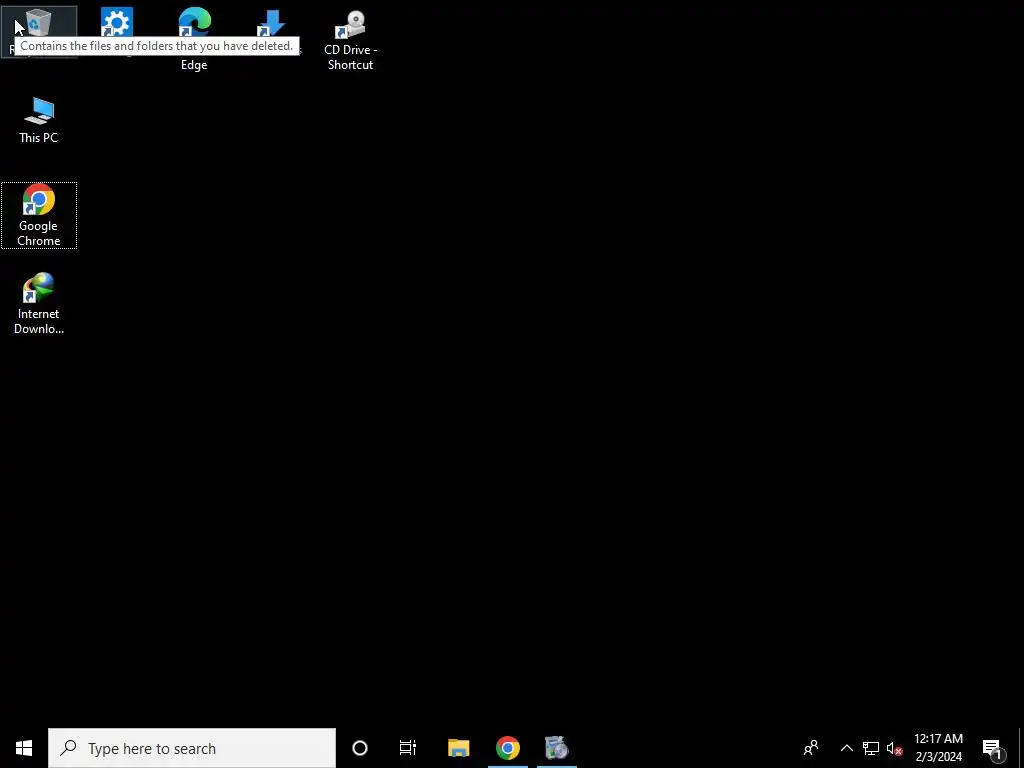Select the Recycle Bin desktop icon
The image size is (1024, 768).
pos(39,31)
